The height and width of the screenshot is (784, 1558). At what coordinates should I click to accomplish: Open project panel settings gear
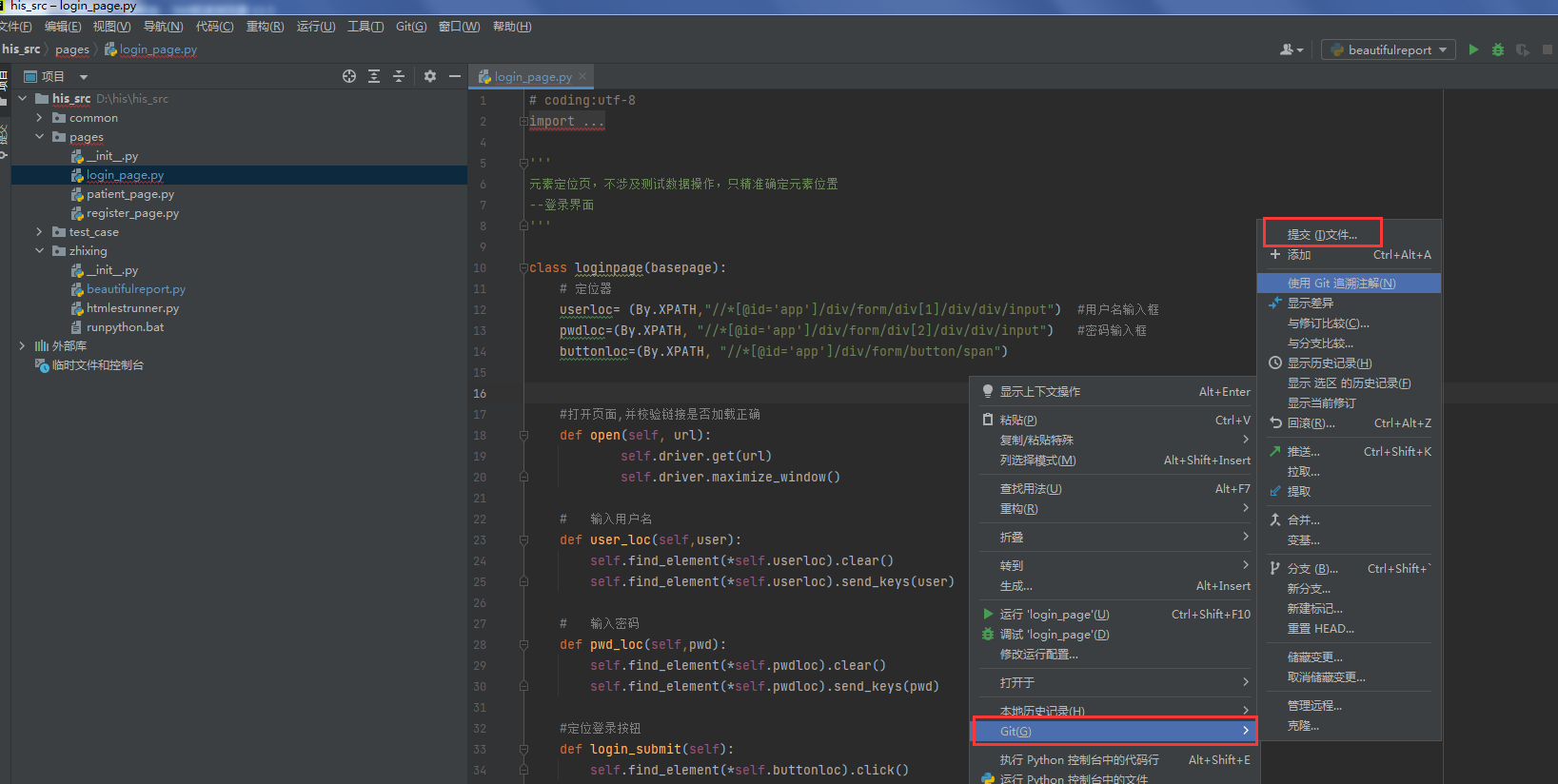tap(430, 76)
